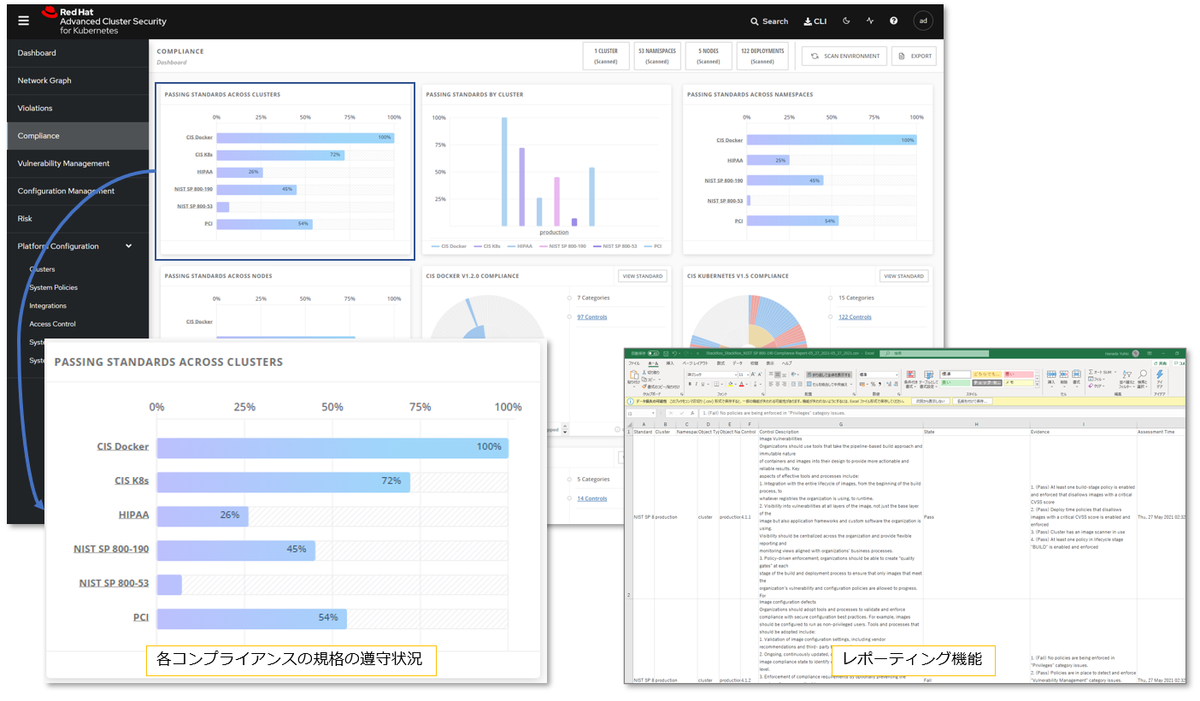Click the 53 Namespaces scanned tile
This screenshot has height=701, width=1200.
(657, 56)
